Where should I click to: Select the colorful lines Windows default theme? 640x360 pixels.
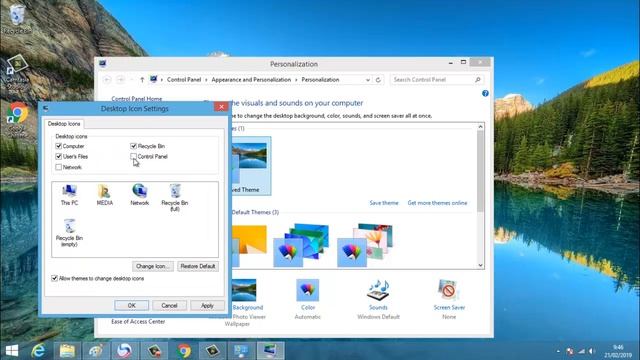click(x=301, y=244)
